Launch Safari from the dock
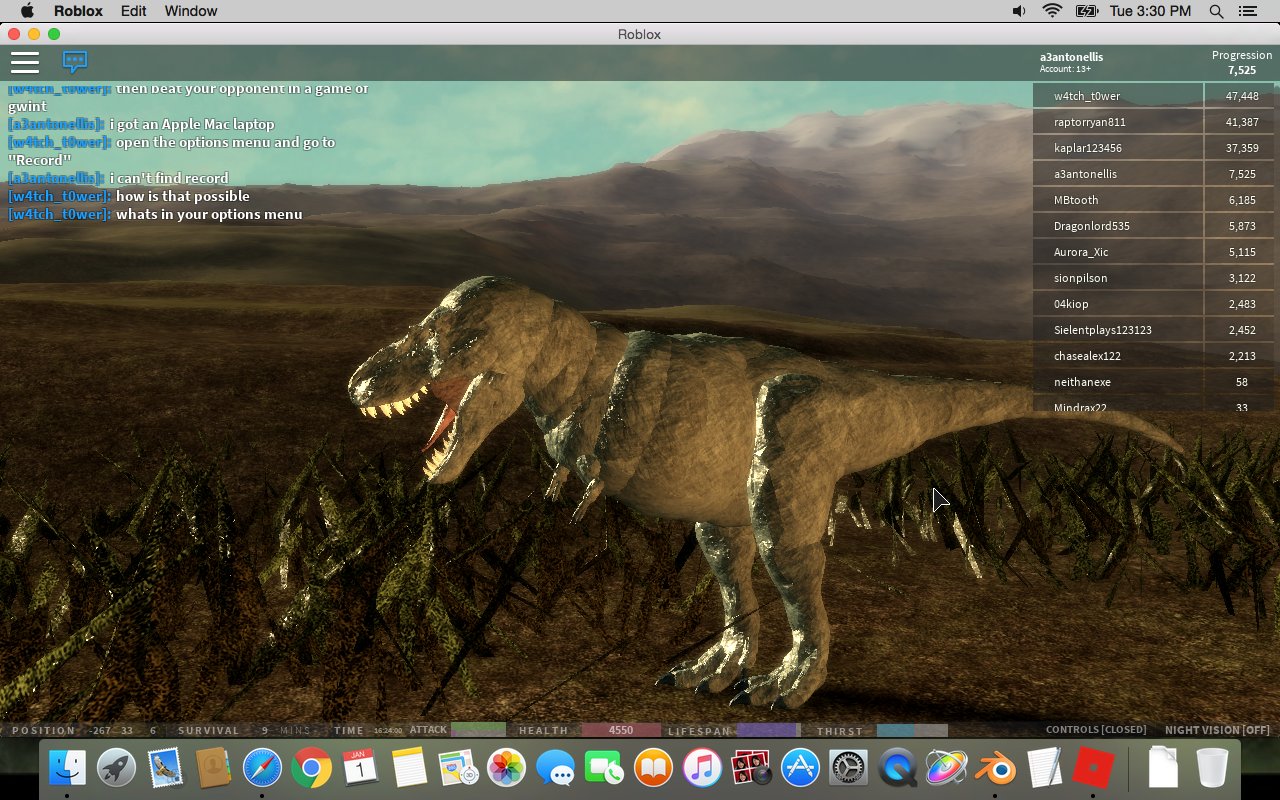Viewport: 1280px width, 800px height. (263, 768)
